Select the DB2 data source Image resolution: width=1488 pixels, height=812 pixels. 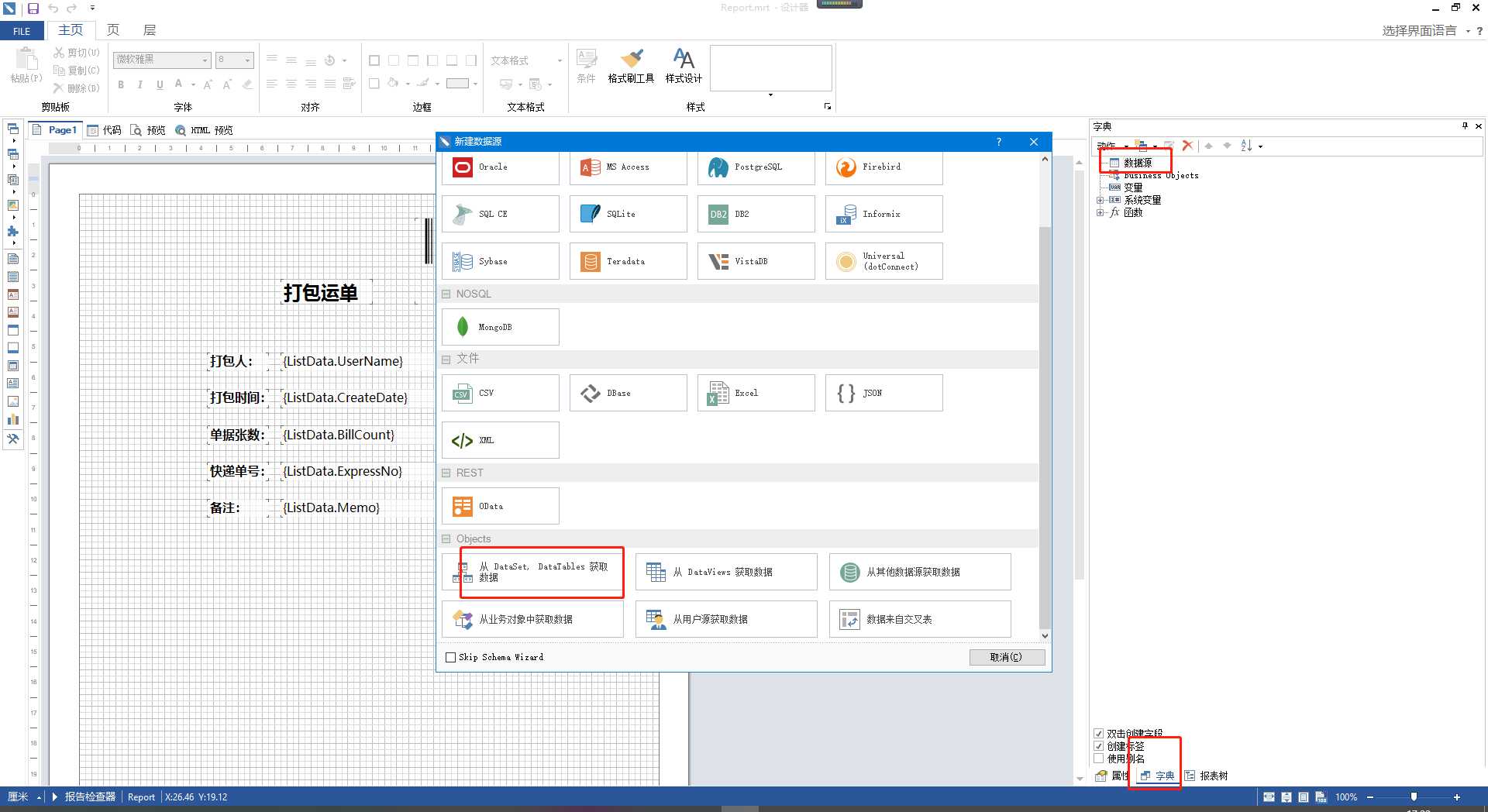[x=756, y=214]
